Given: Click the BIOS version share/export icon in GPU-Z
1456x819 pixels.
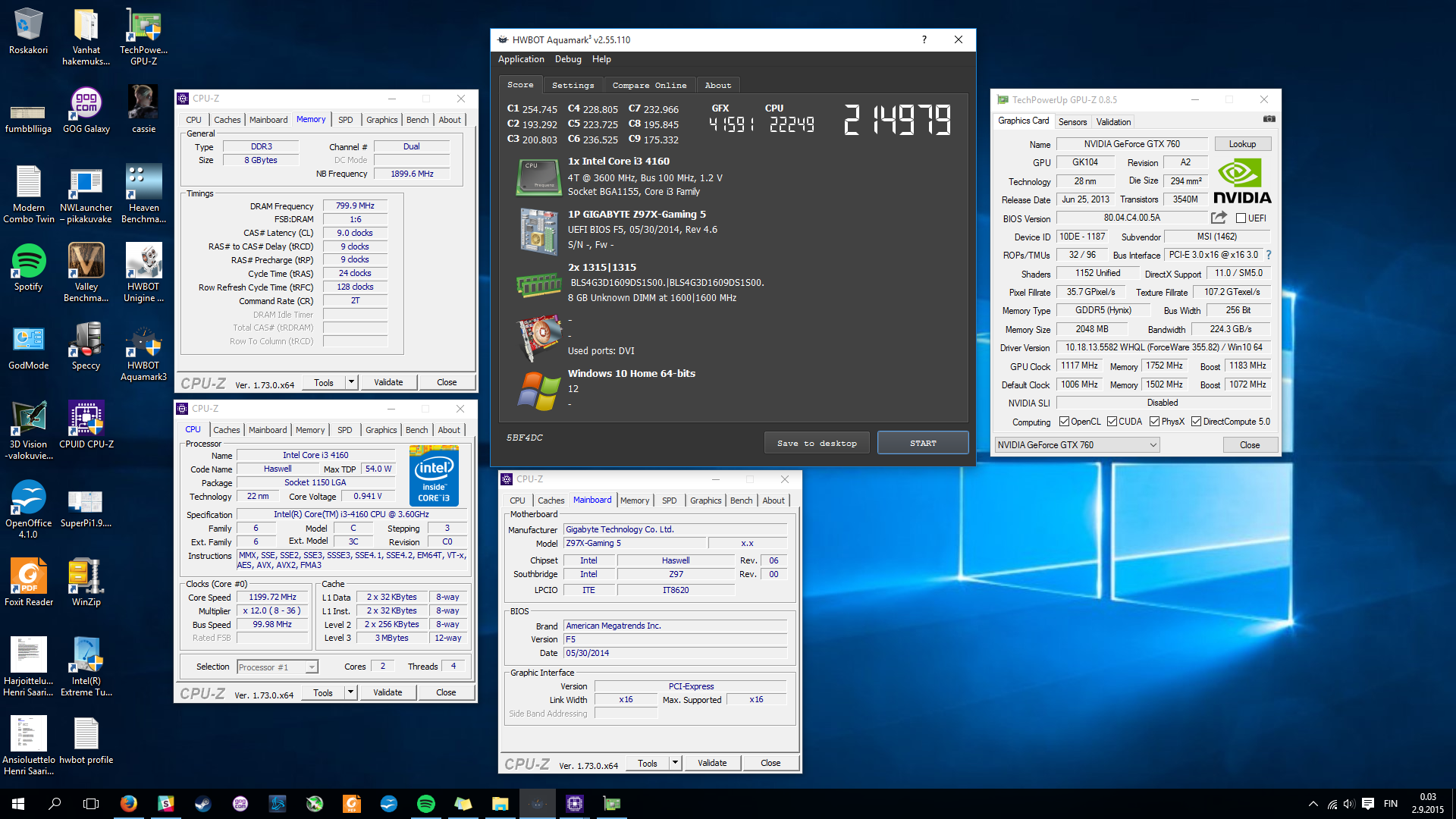Looking at the screenshot, I should [x=1219, y=218].
